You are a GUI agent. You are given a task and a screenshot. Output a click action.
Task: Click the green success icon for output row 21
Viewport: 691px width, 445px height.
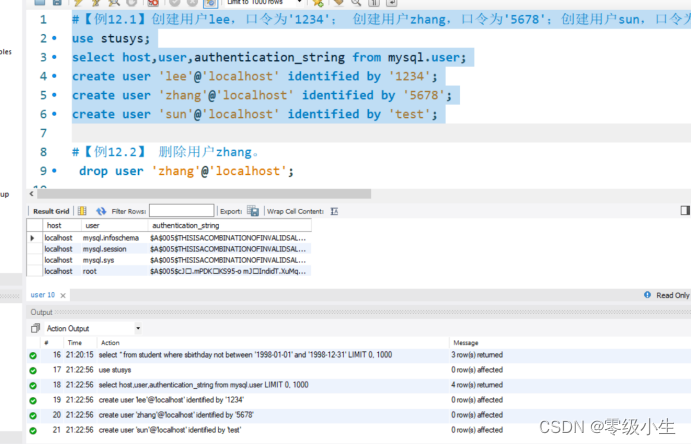coord(33,430)
